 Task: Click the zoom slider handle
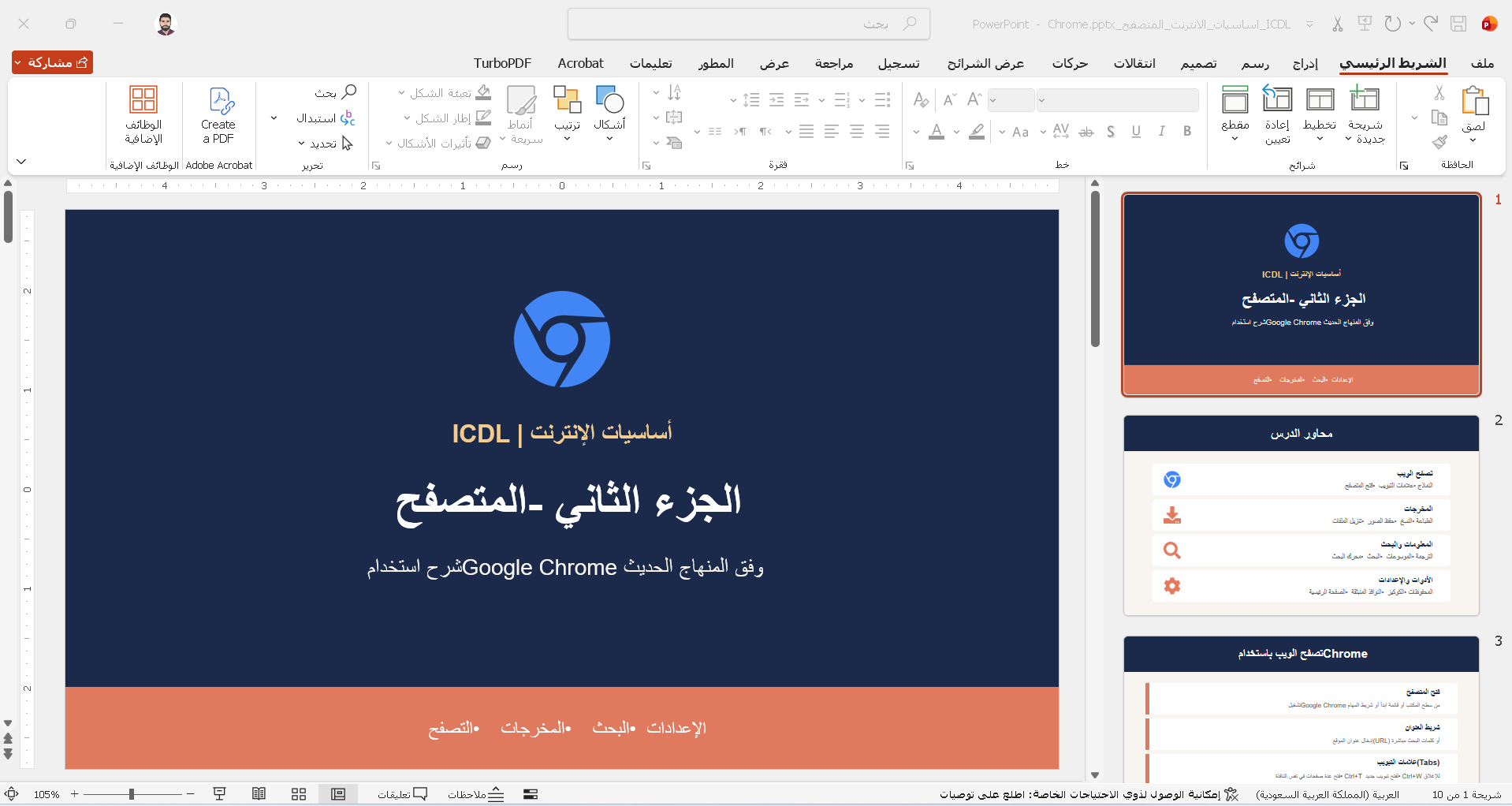[132, 794]
